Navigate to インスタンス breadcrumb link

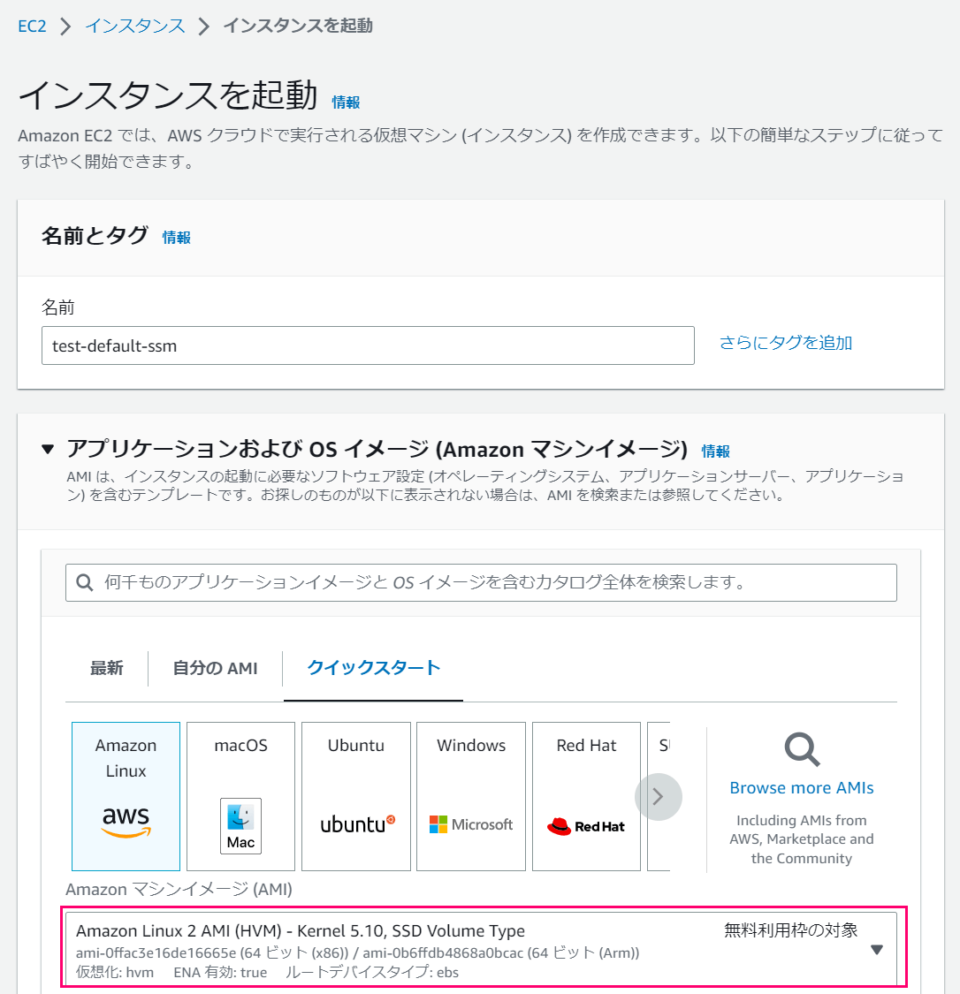tap(135, 26)
